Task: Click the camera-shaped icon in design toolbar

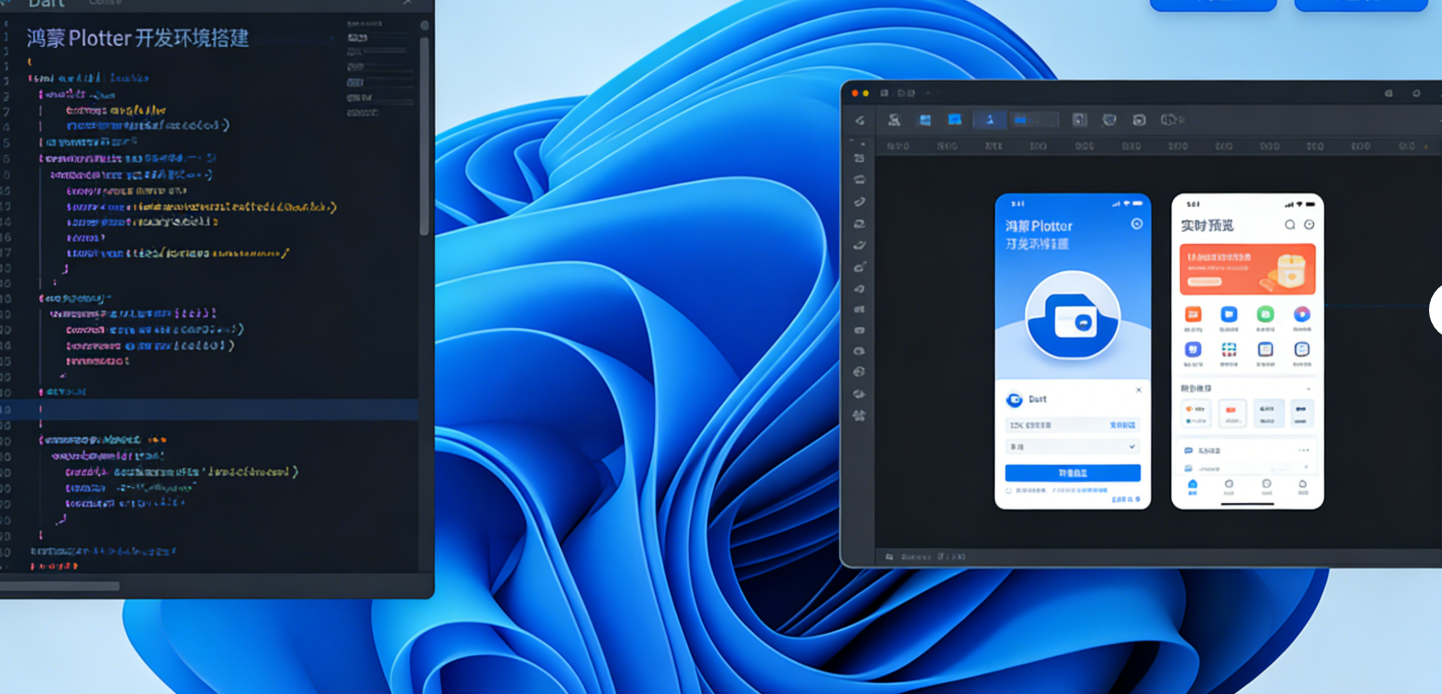Action: tap(1139, 120)
